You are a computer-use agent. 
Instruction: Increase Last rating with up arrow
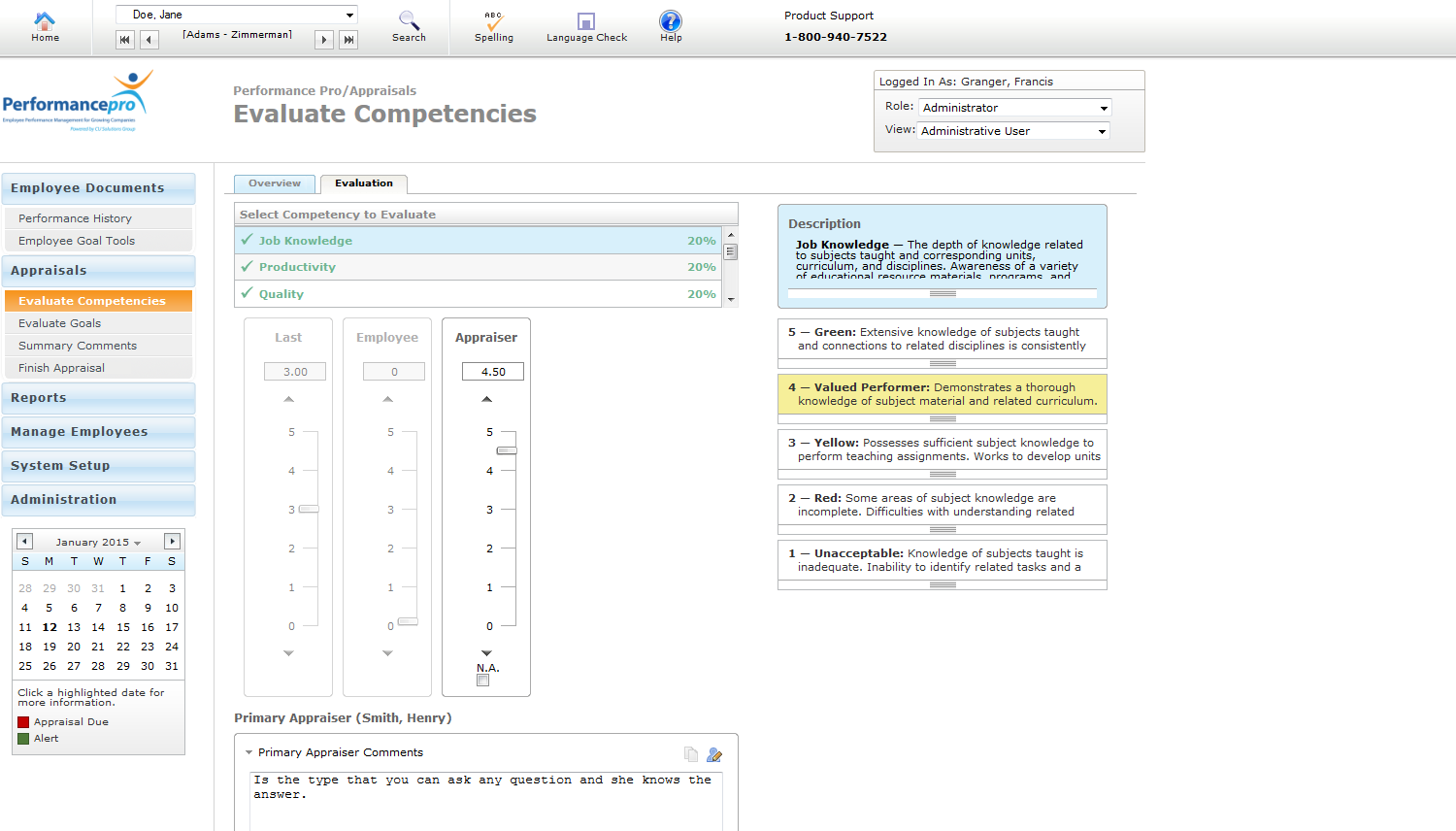(288, 399)
